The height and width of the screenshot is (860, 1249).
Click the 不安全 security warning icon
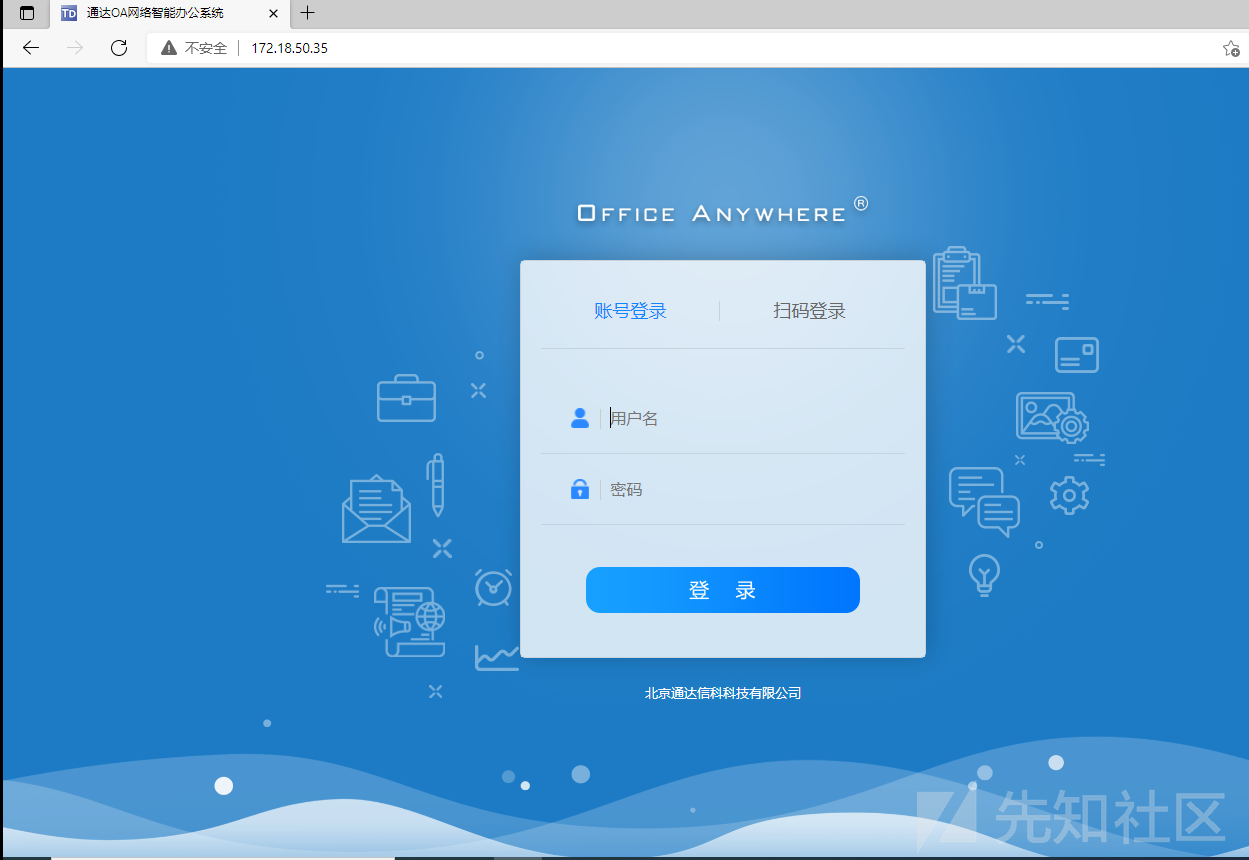tap(168, 48)
